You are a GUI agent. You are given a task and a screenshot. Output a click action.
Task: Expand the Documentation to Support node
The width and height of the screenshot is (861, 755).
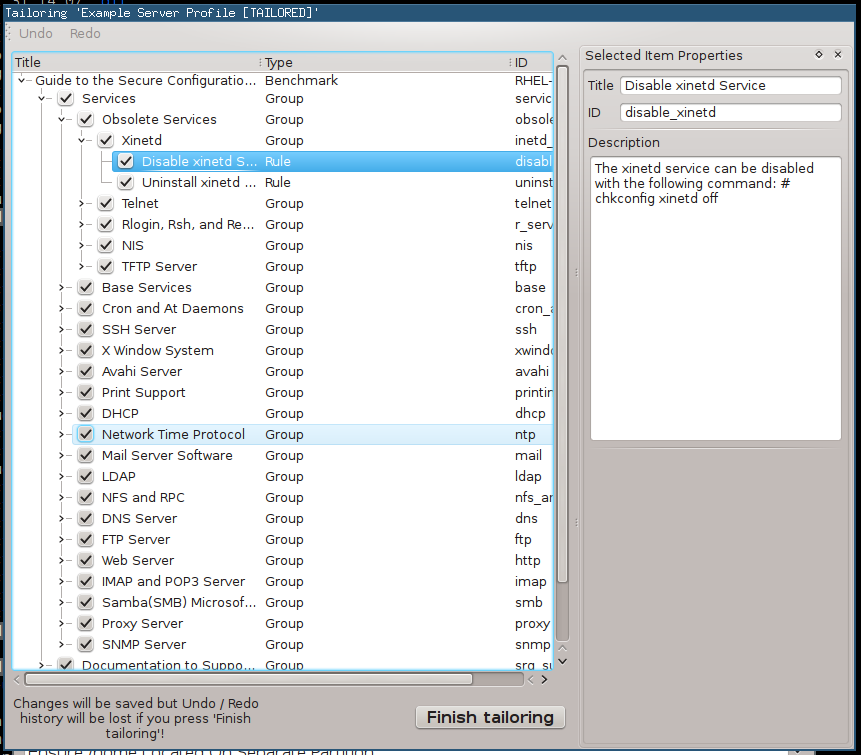pyautogui.click(x=42, y=665)
